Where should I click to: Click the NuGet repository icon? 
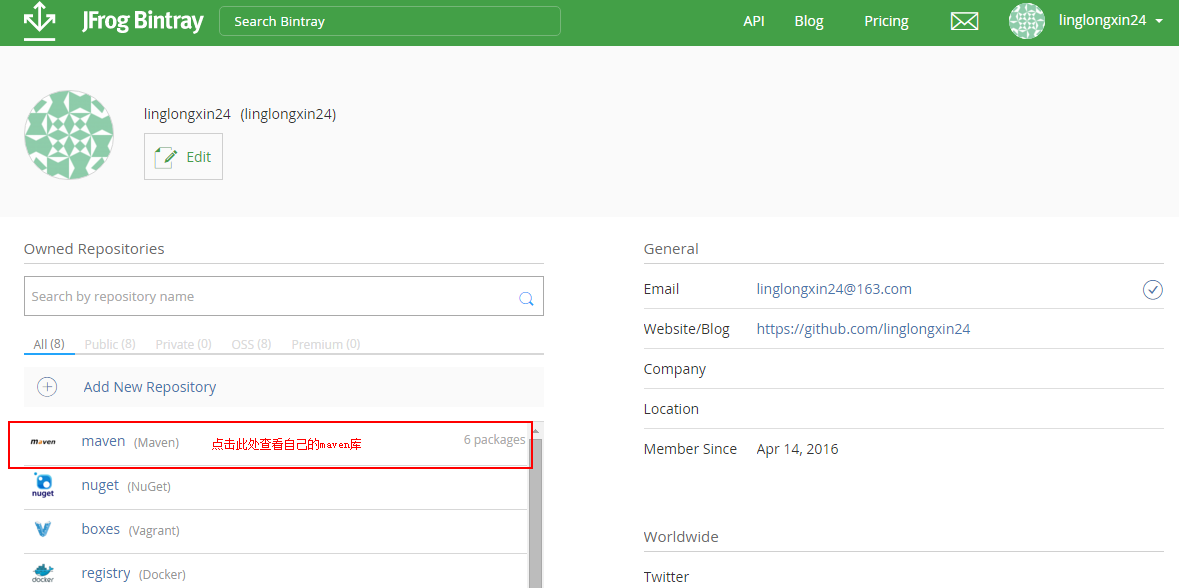(x=43, y=486)
